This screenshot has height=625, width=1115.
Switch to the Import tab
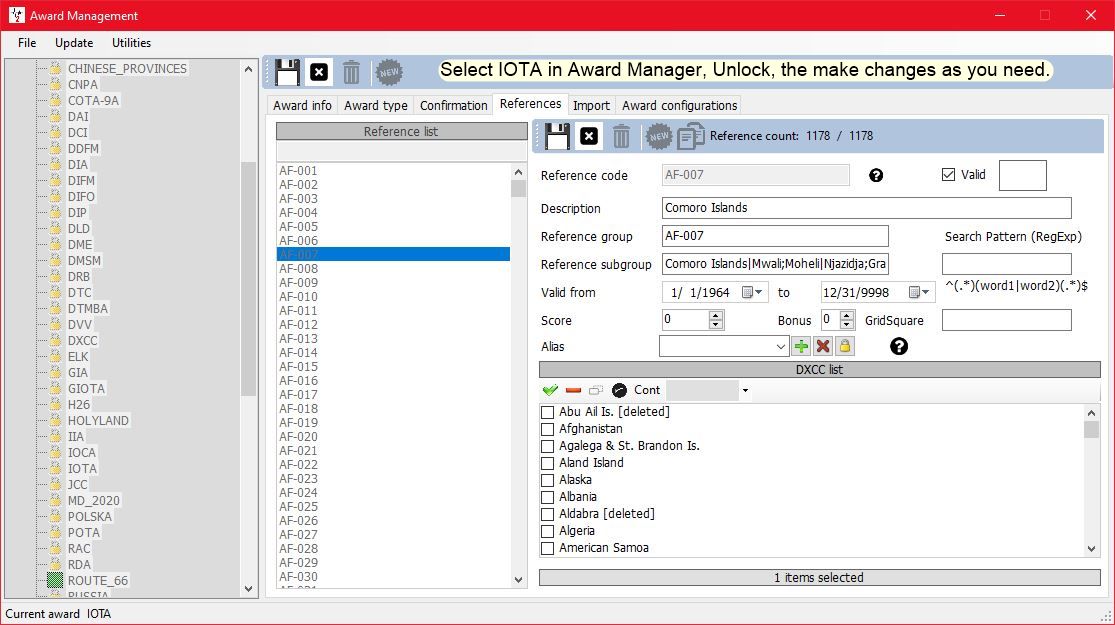[592, 105]
